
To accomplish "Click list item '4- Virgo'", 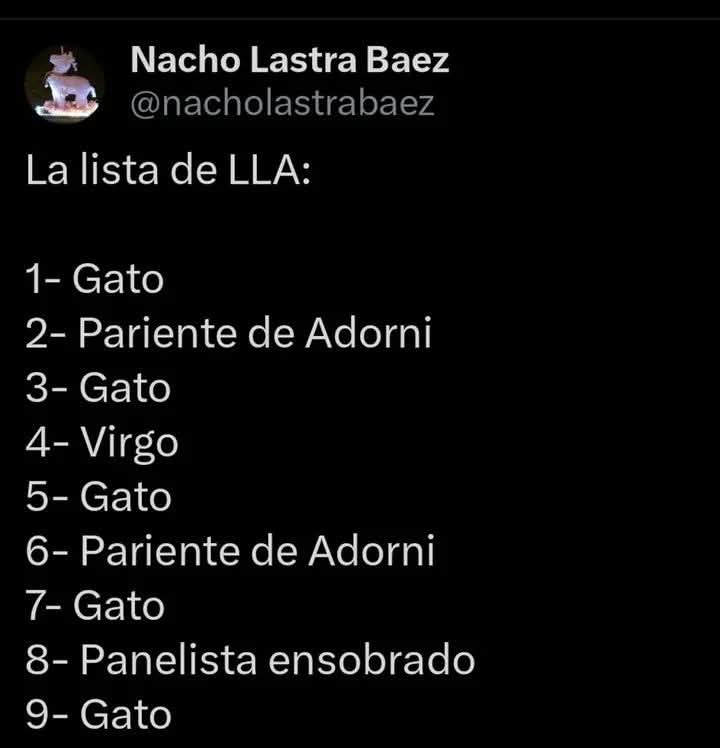I will click(102, 442).
